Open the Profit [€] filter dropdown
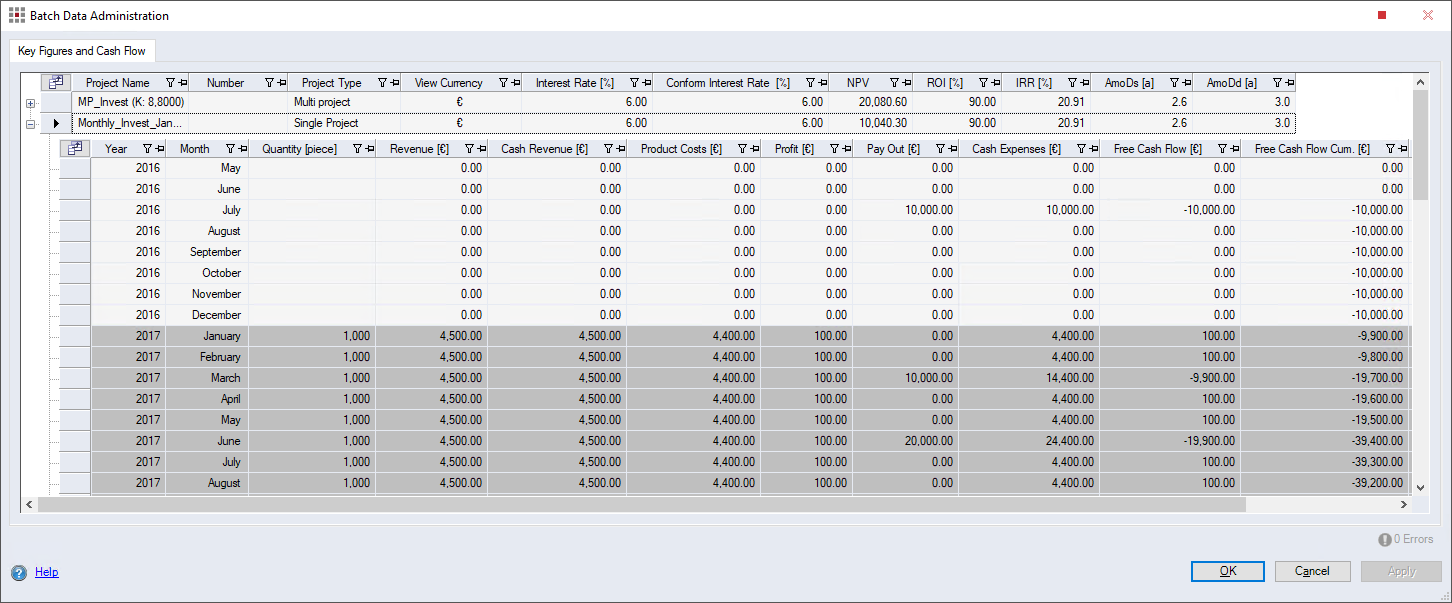This screenshot has width=1452, height=603. (x=832, y=149)
